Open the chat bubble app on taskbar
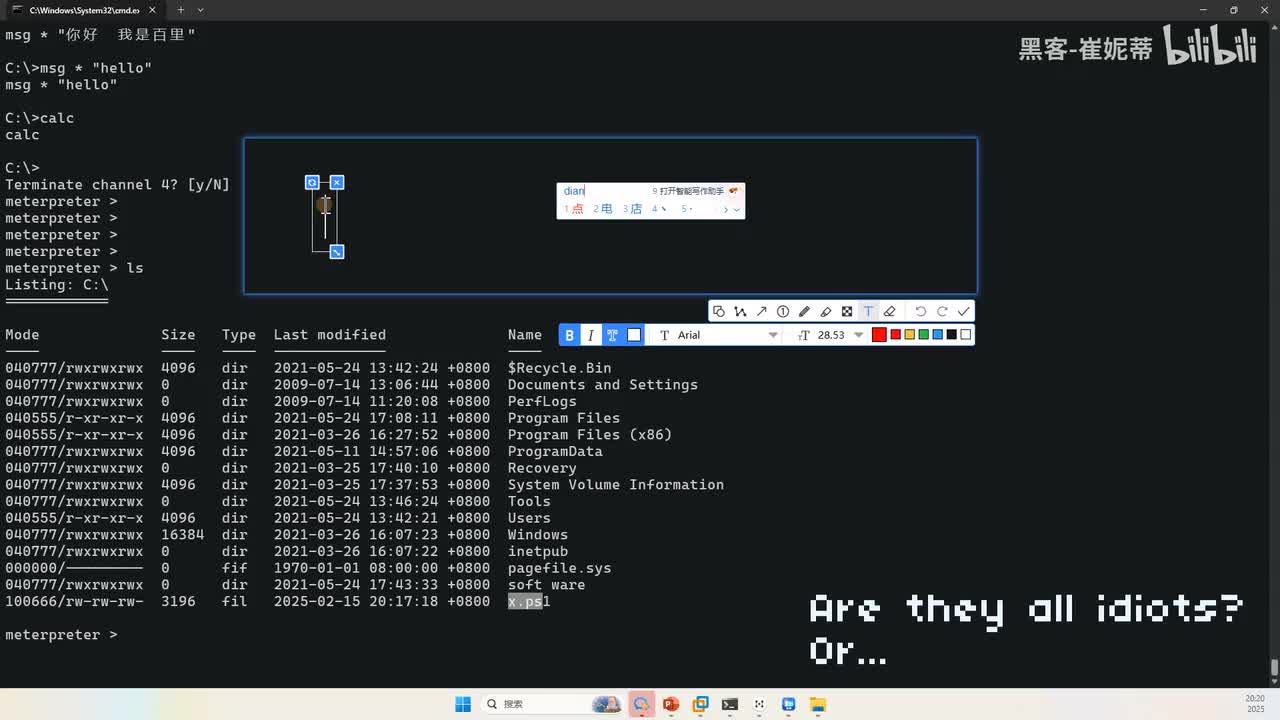Image resolution: width=1280 pixels, height=720 pixels. pos(641,704)
